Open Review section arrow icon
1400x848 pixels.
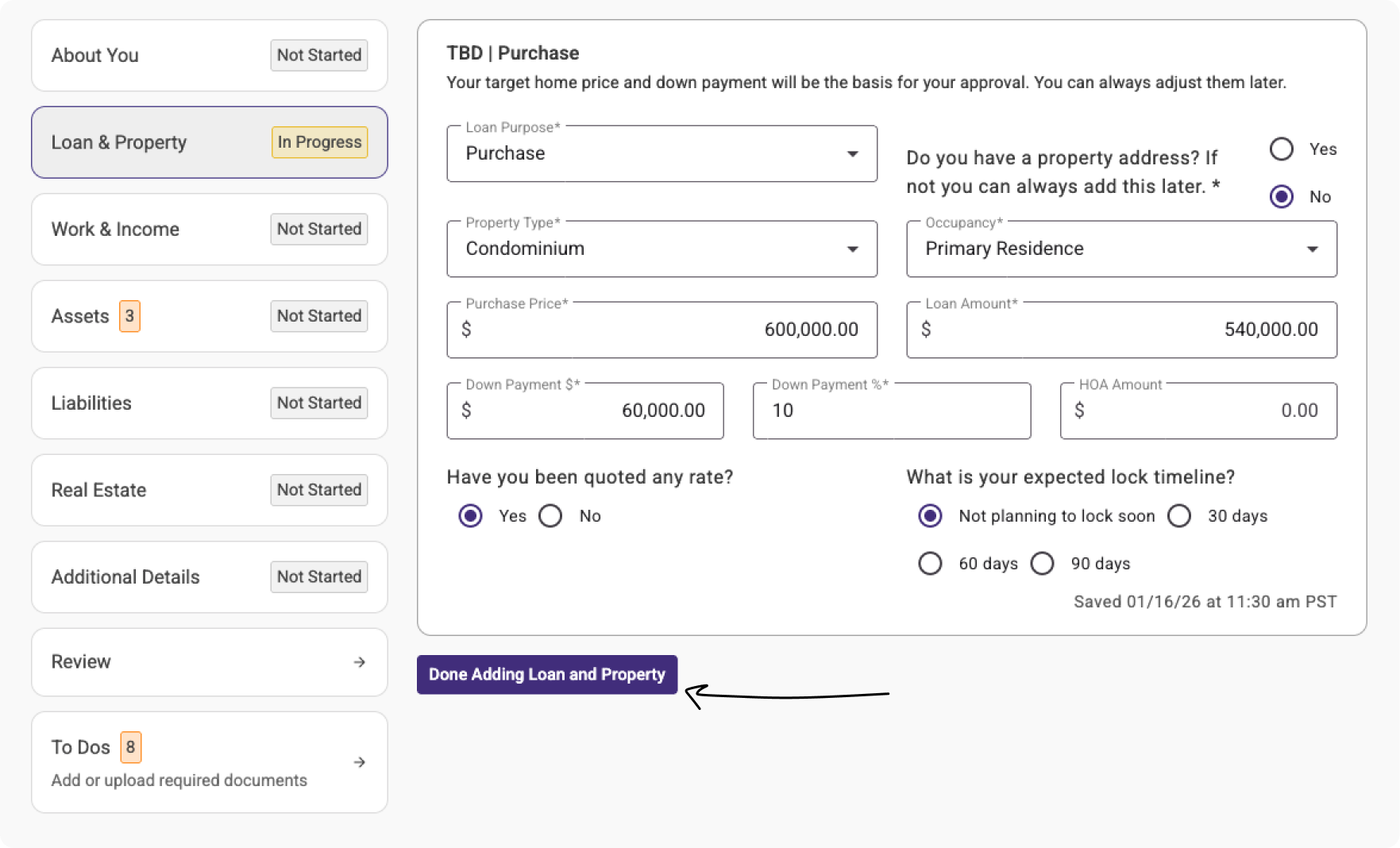click(359, 662)
